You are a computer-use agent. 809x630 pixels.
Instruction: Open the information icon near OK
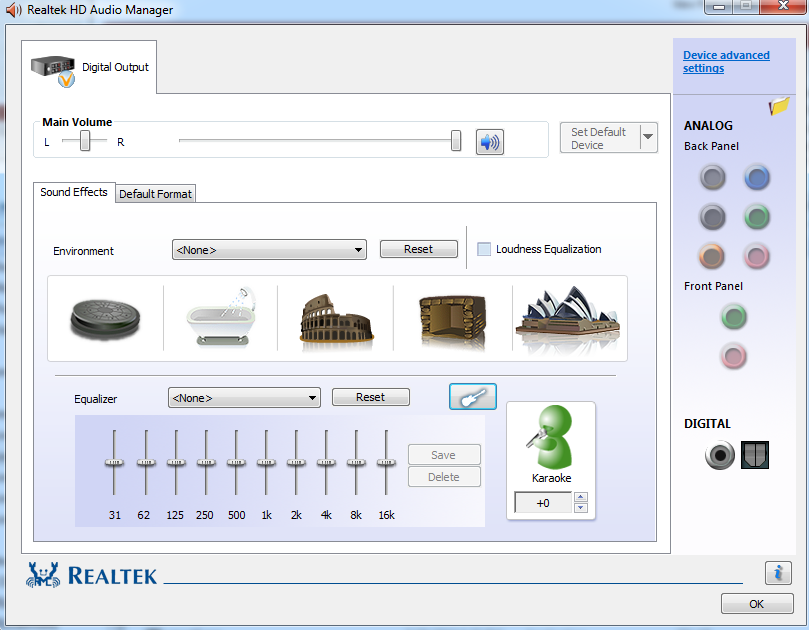[x=778, y=573]
